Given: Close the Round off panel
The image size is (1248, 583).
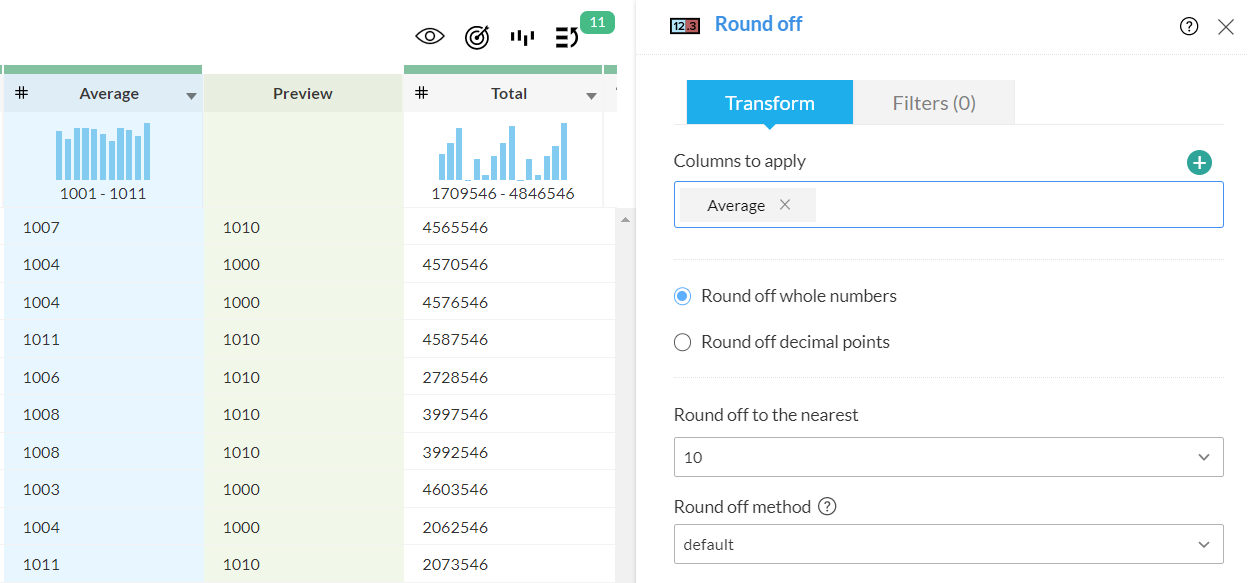Looking at the screenshot, I should tap(1226, 27).
